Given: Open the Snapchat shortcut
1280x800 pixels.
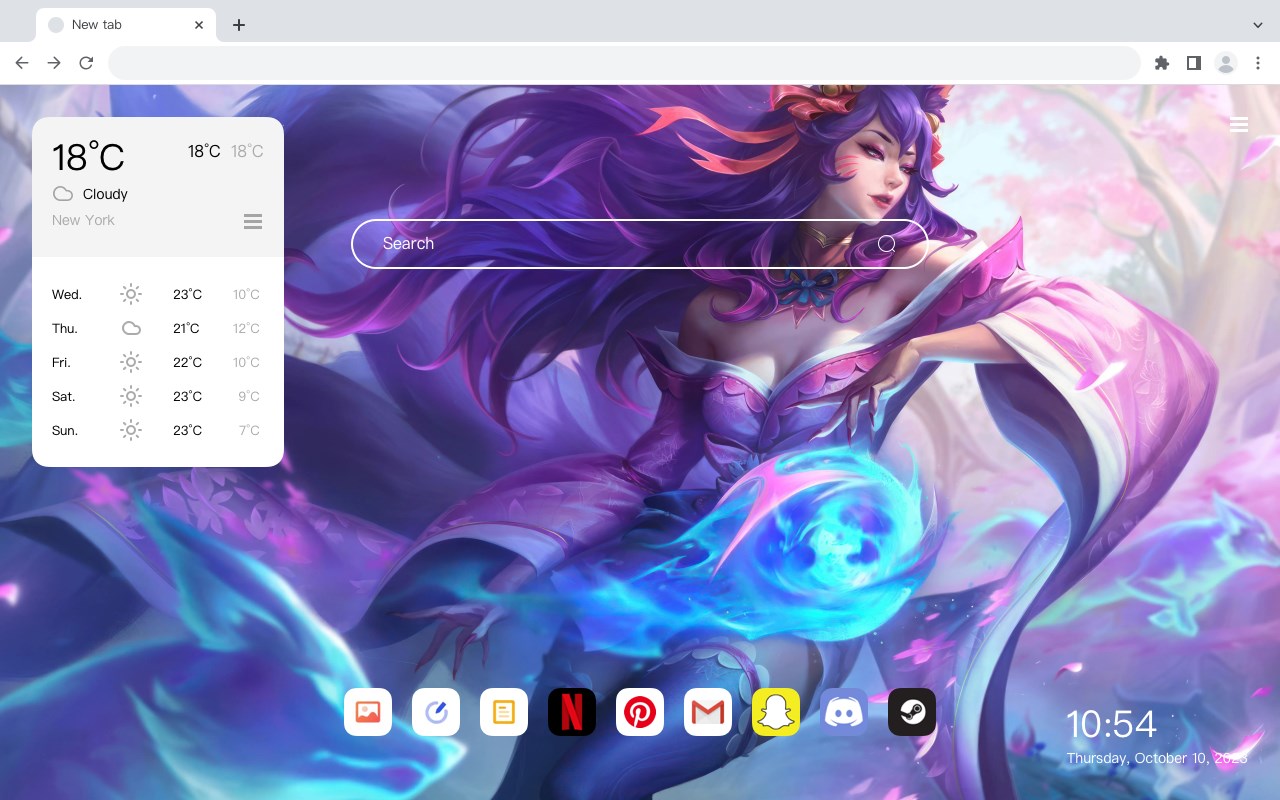Looking at the screenshot, I should pos(776,712).
